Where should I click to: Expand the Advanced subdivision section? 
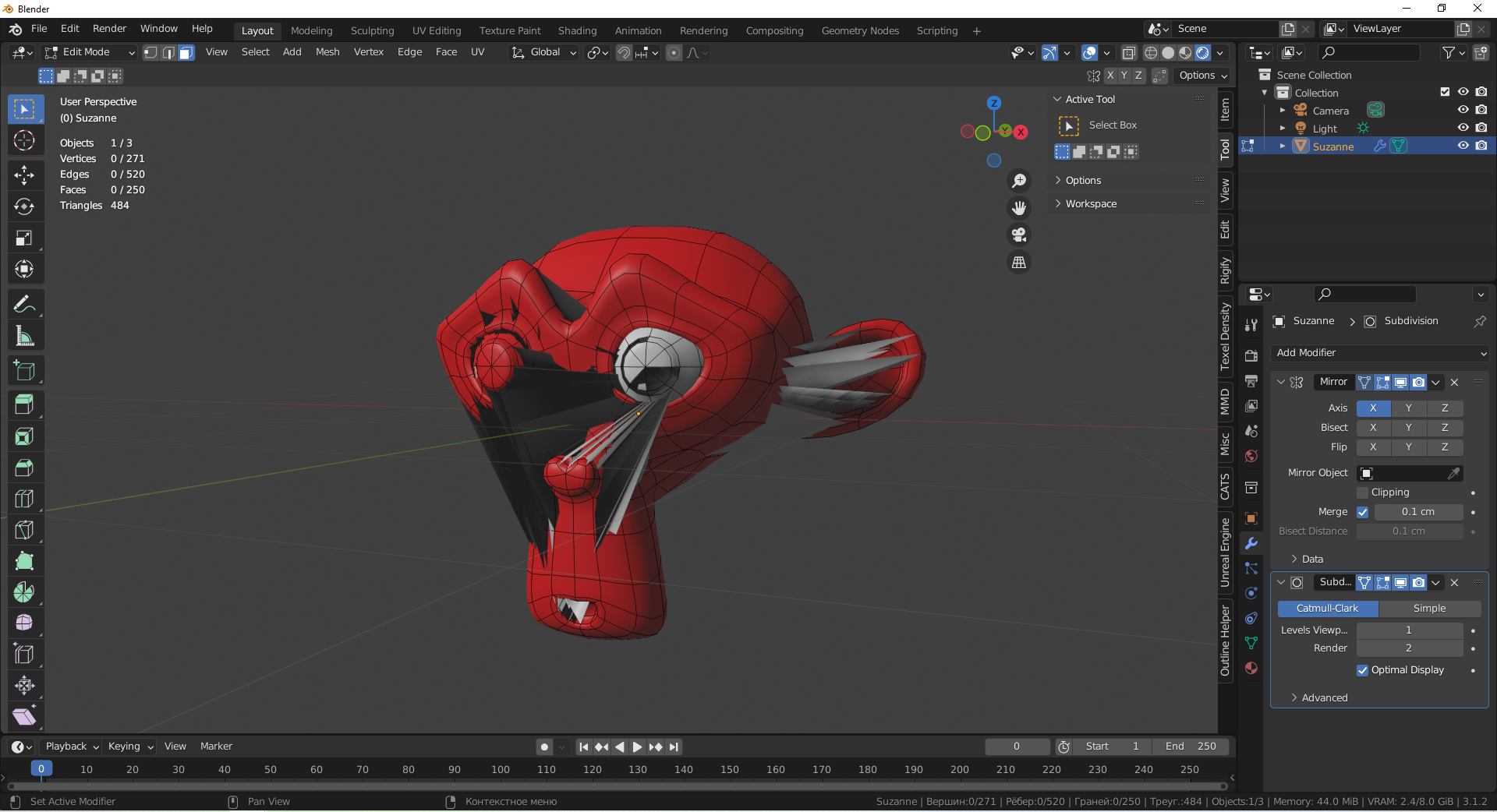pos(1324,697)
